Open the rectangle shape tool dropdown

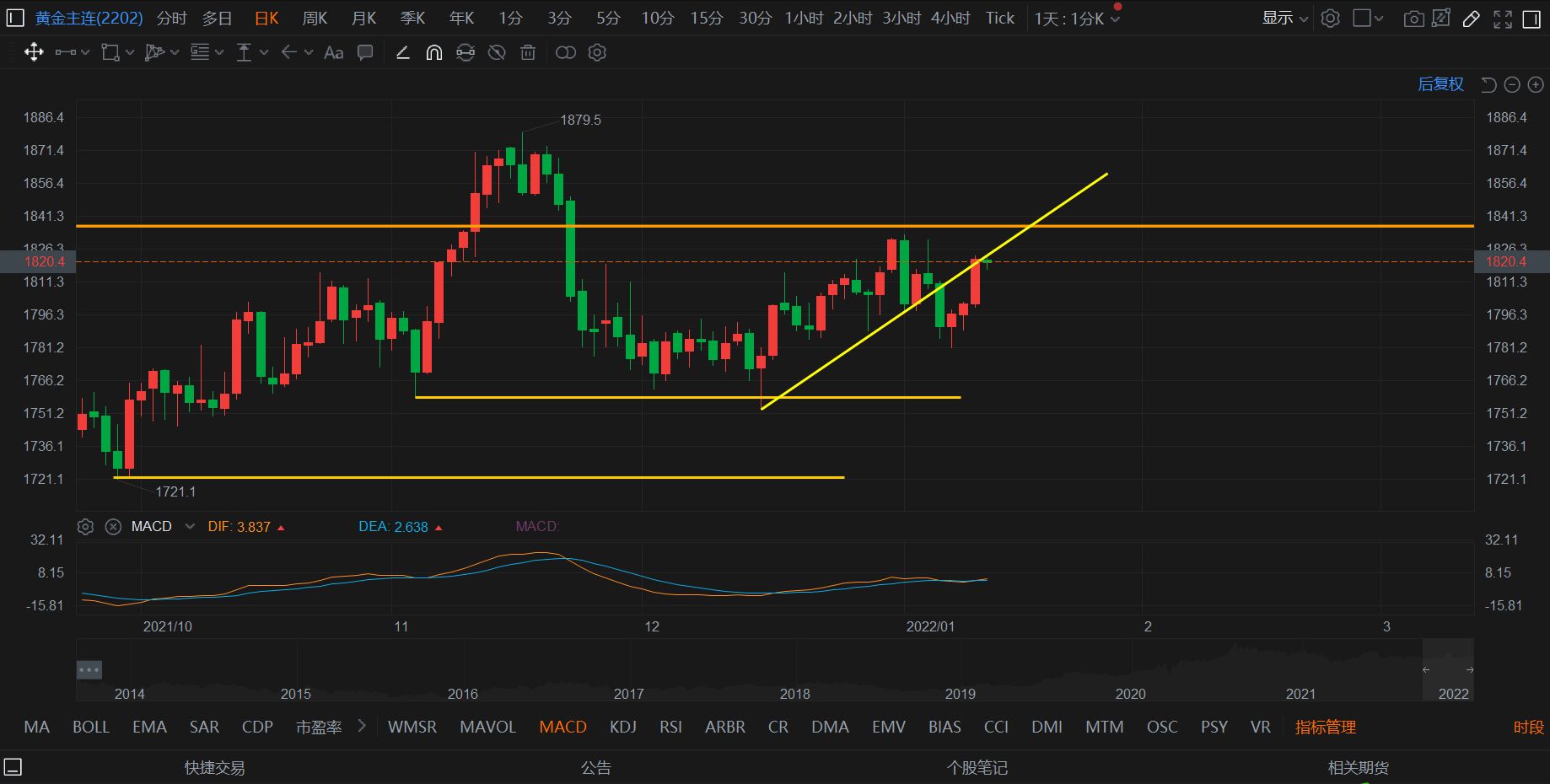[130, 53]
